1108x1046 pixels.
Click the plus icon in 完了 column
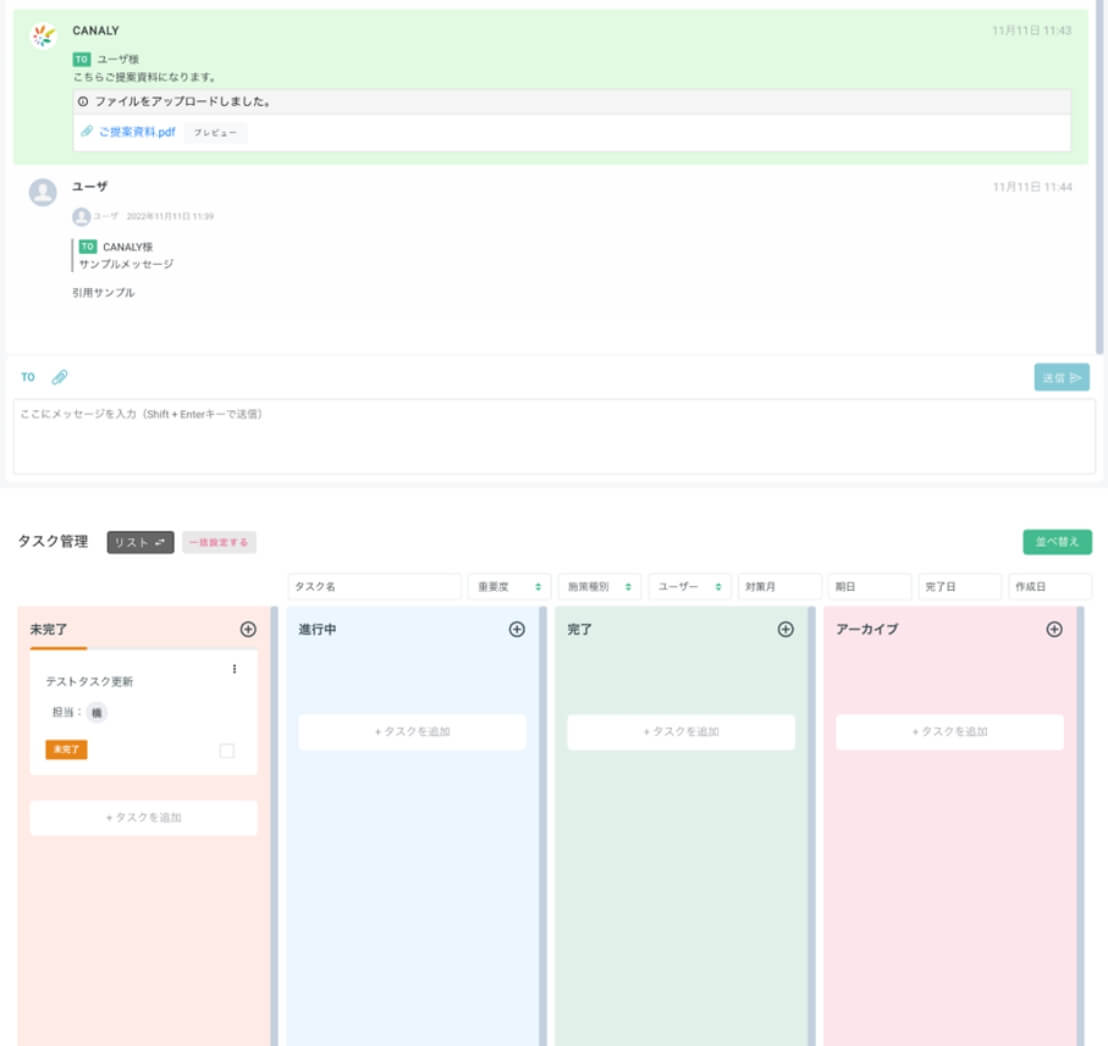tap(786, 629)
